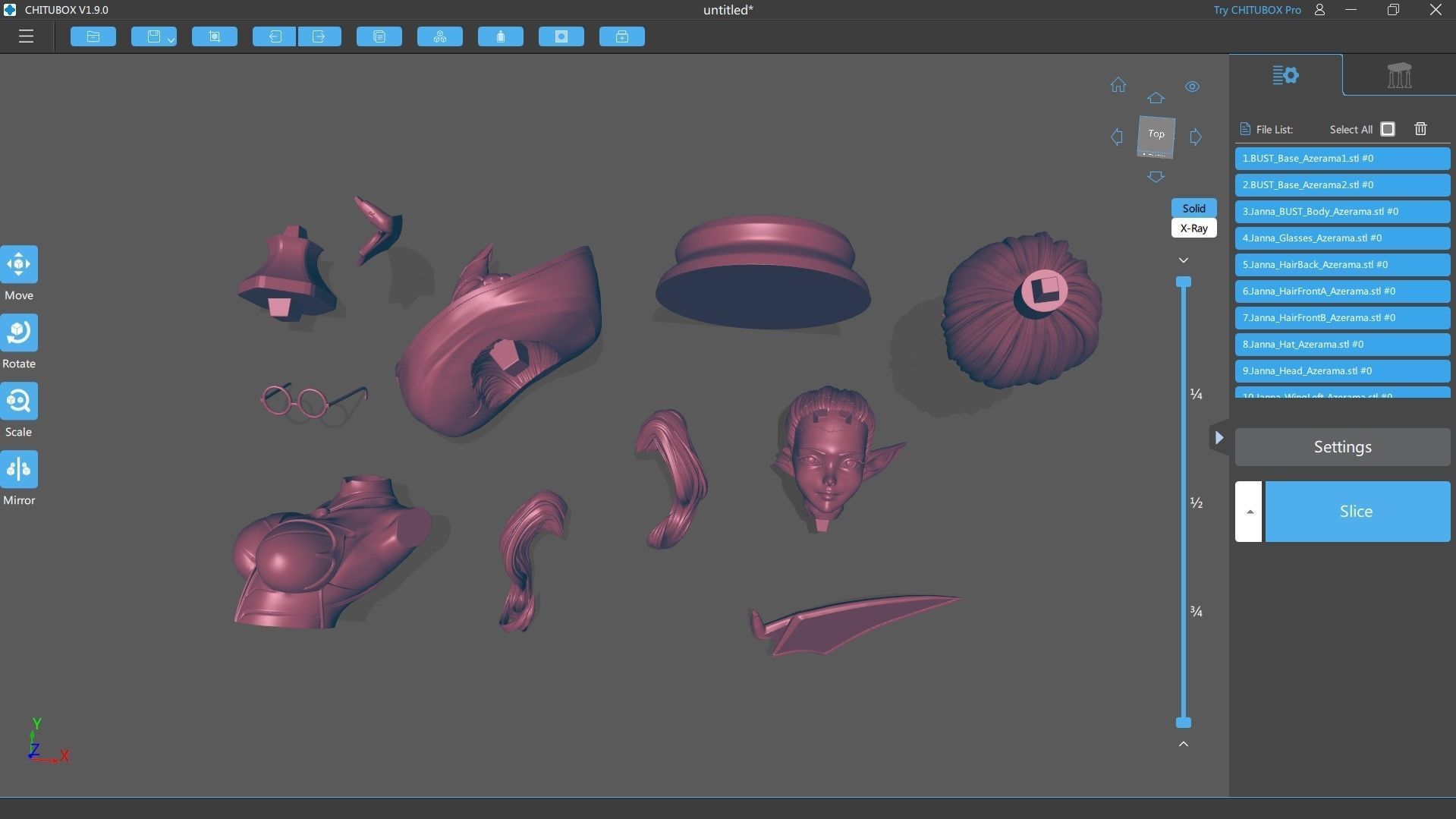Click the undo arrow toolbar button
This screenshot has height=819, width=1456.
(x=274, y=36)
